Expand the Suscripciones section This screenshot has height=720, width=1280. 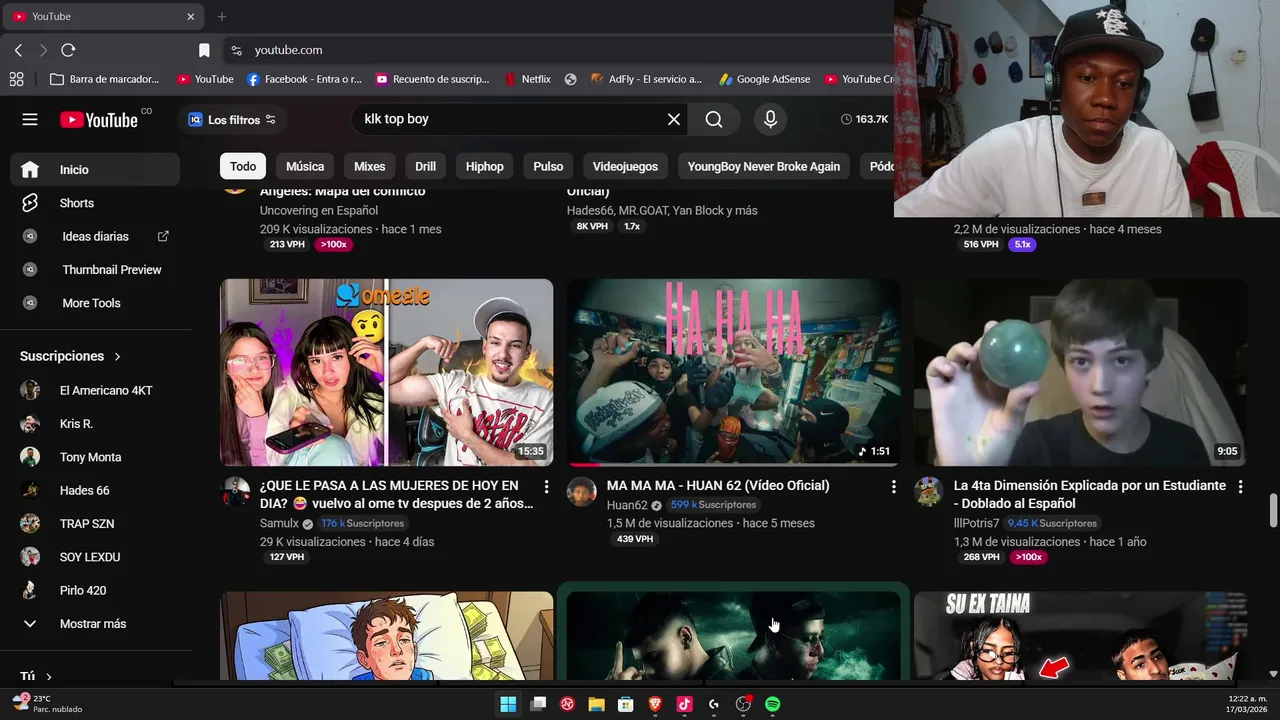[x=70, y=356]
